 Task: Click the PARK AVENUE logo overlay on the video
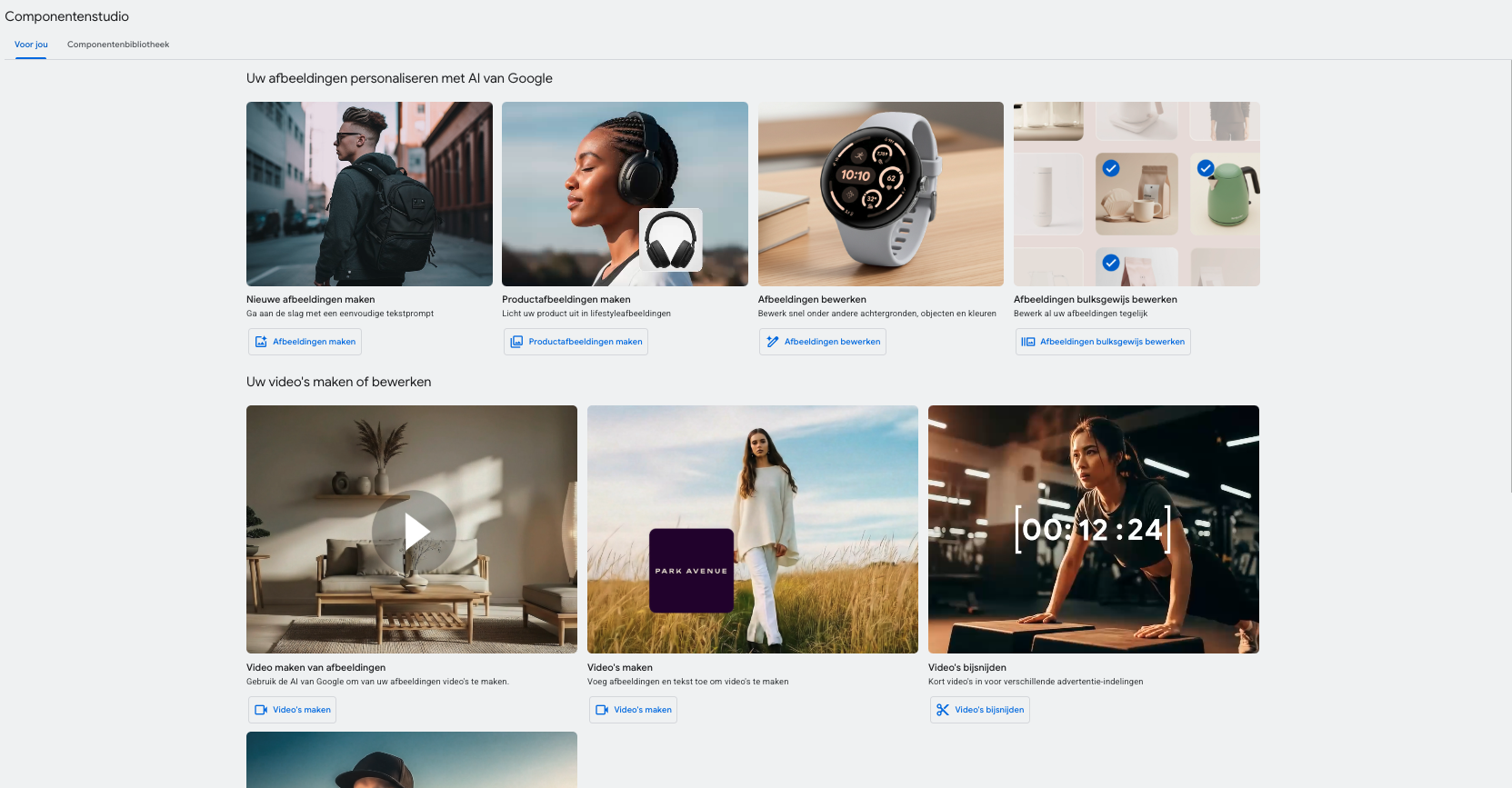(691, 571)
